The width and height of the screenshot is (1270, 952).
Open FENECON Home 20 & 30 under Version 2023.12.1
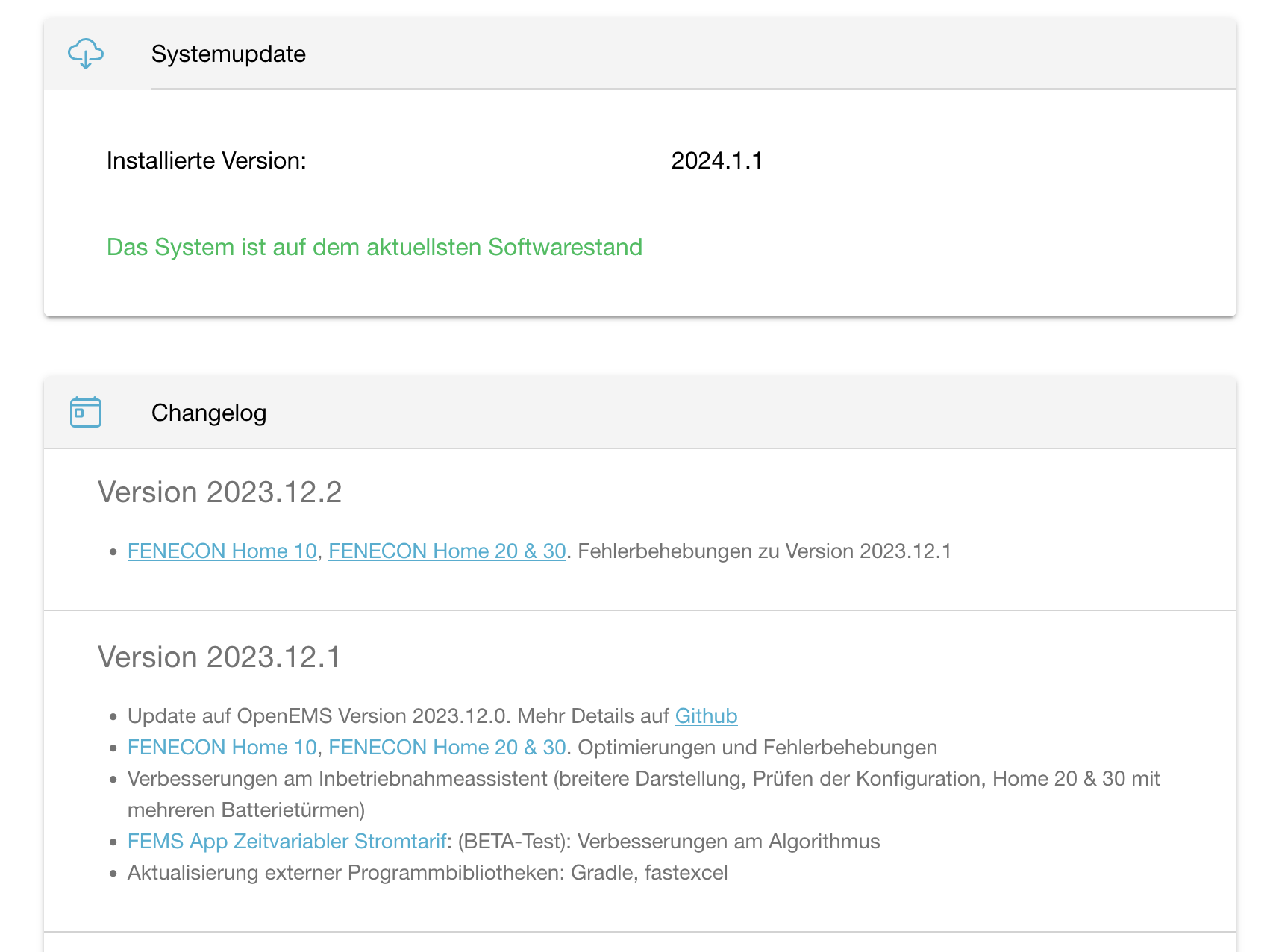(x=447, y=748)
